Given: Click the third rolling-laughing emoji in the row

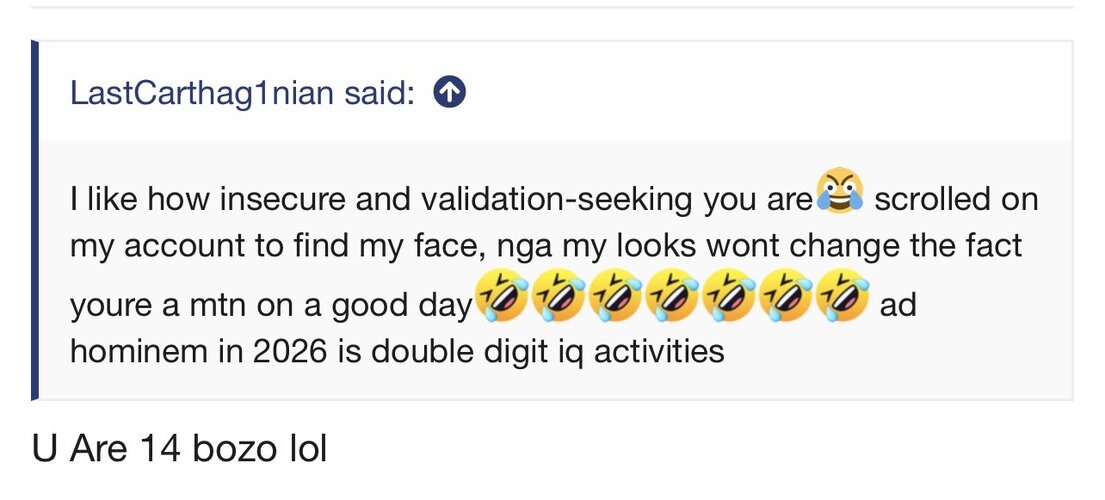Looking at the screenshot, I should click(615, 296).
